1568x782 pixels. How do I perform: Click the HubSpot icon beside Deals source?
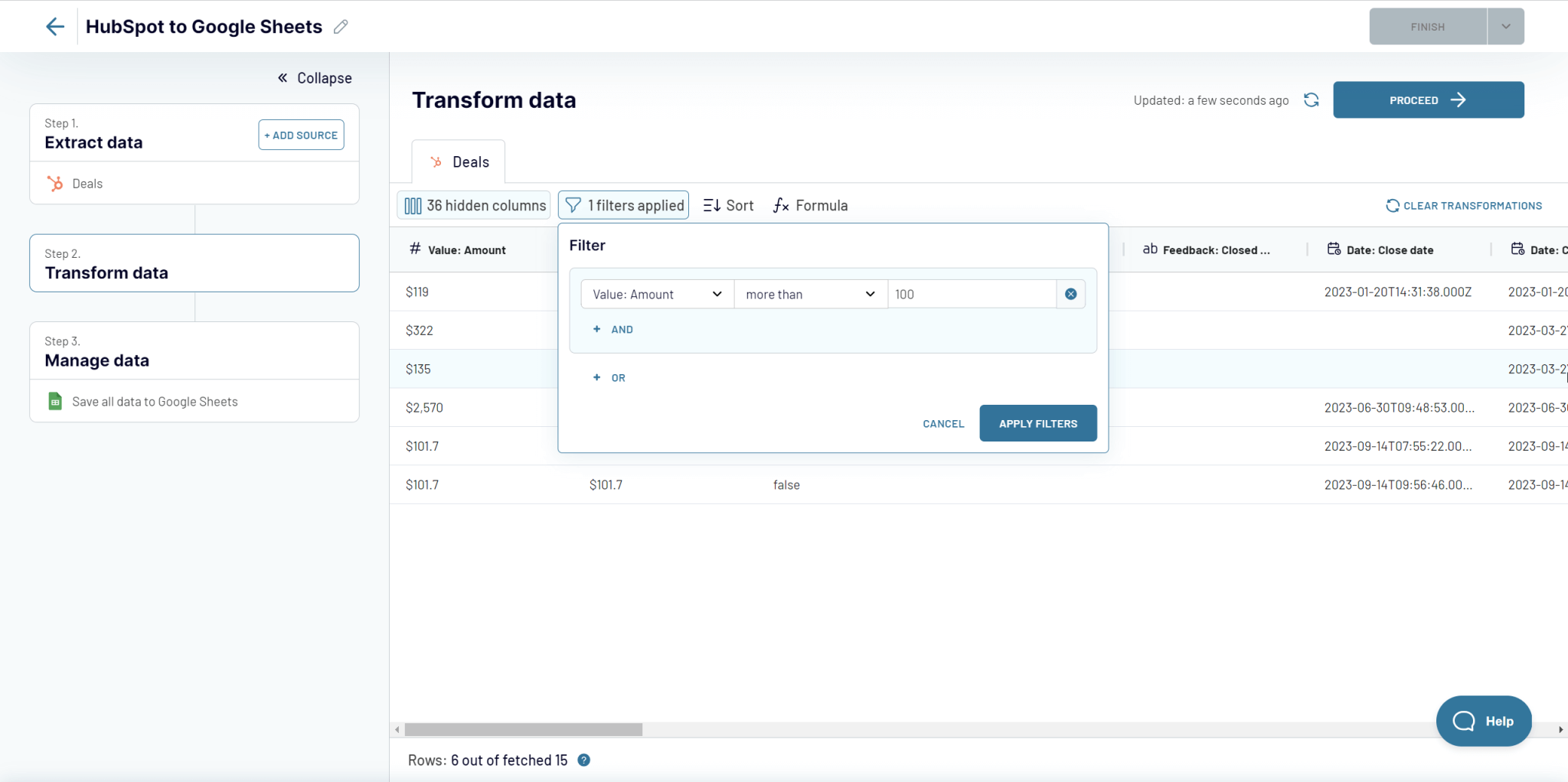pyautogui.click(x=54, y=184)
